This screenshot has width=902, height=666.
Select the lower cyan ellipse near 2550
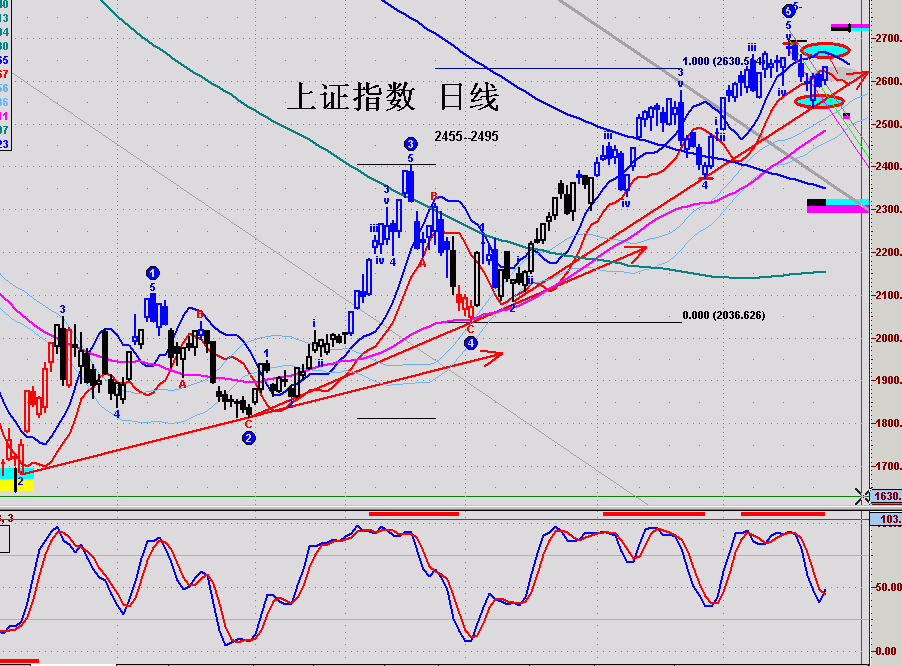coord(819,102)
